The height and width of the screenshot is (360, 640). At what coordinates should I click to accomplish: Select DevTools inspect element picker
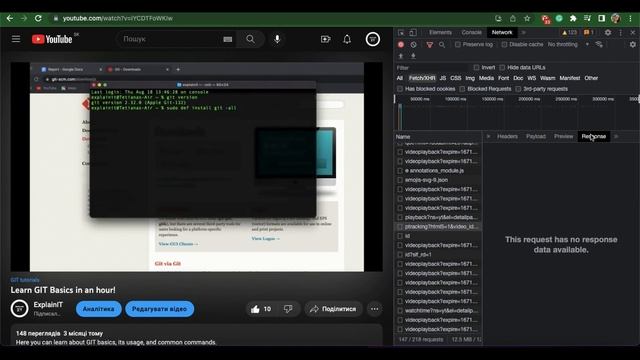click(x=401, y=33)
